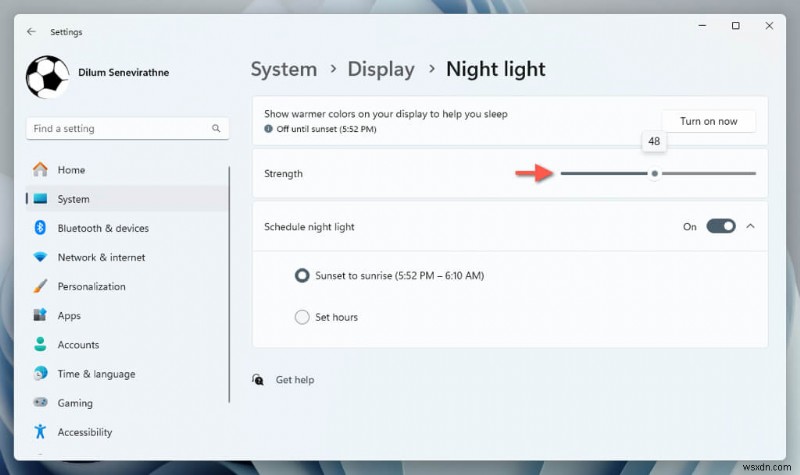Toggle the Schedule night light switch

tap(720, 226)
